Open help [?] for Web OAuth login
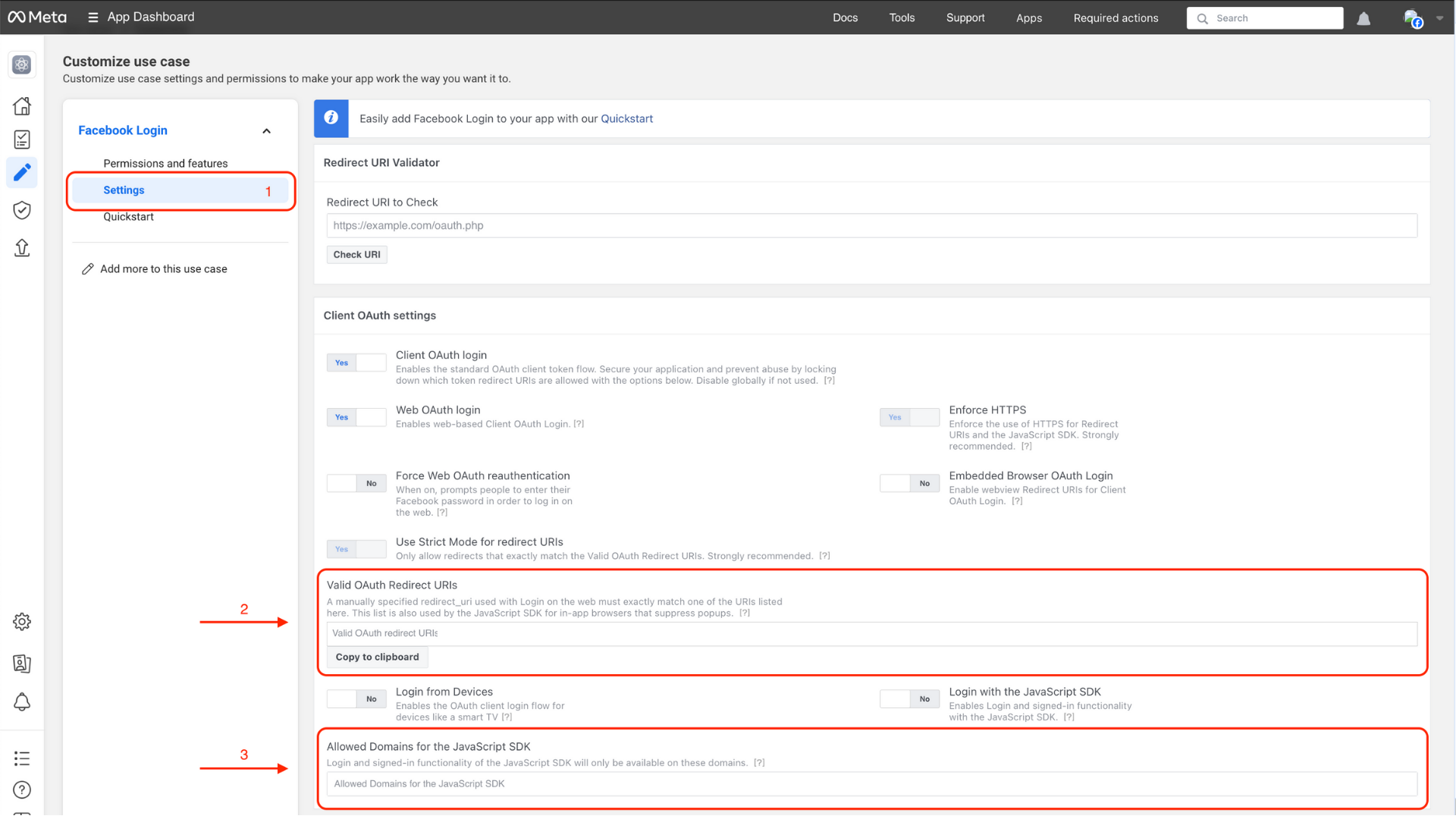 pyautogui.click(x=579, y=424)
